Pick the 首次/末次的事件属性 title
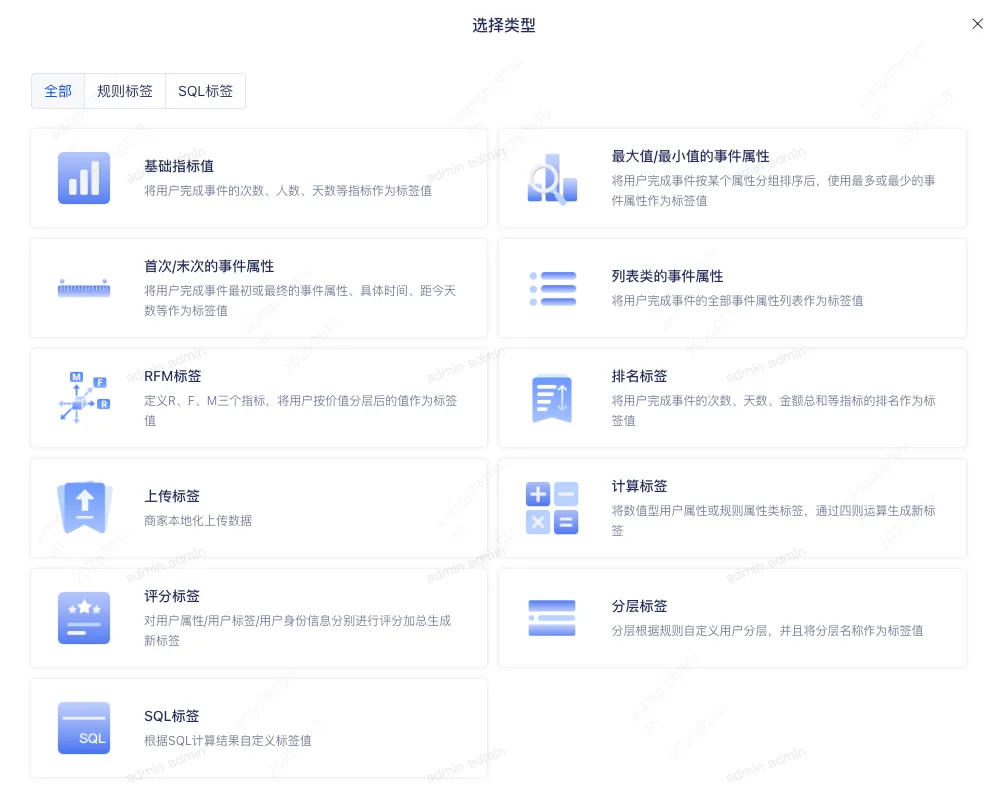 209,266
